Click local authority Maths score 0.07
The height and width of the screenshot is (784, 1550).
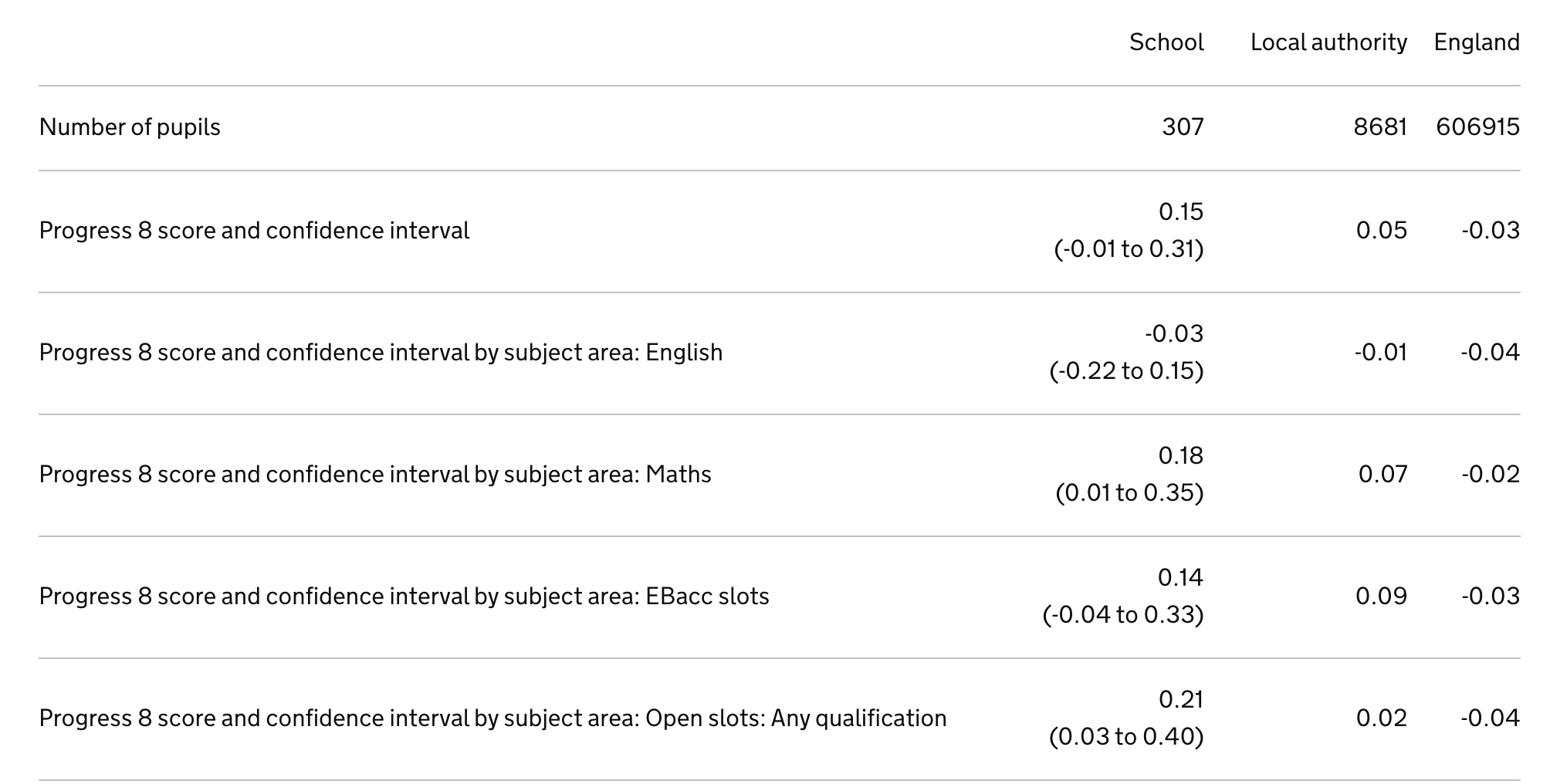pos(1382,474)
